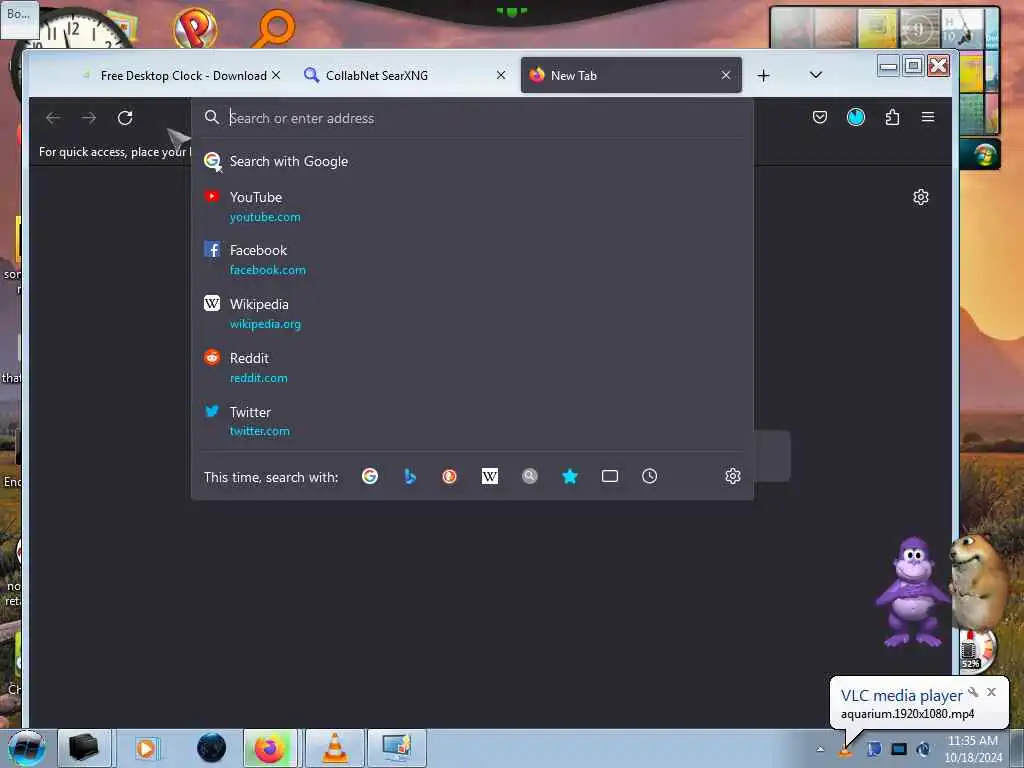Click the orange magnifier desktop icon
This screenshot has height=768, width=1024.
(274, 27)
